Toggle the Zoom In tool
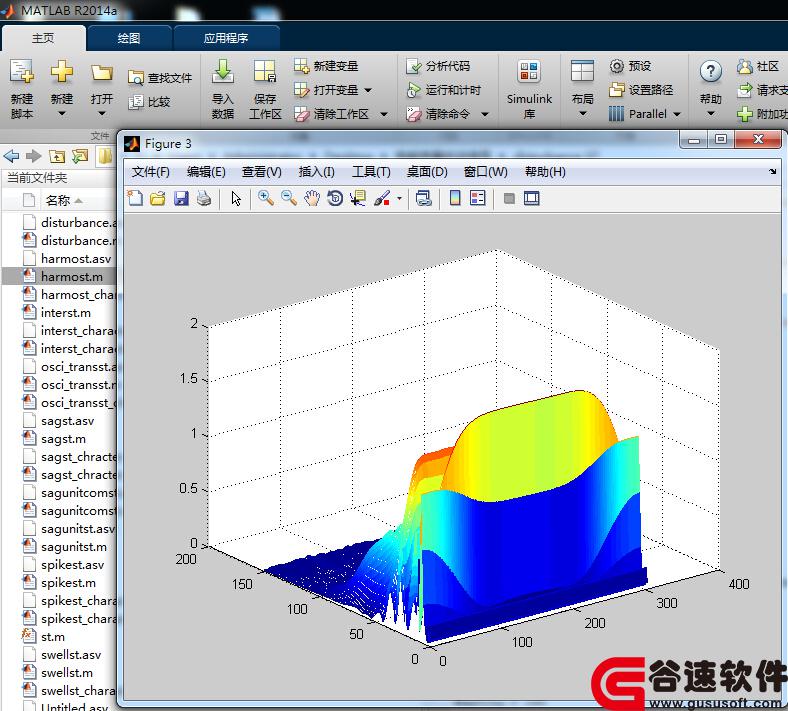788x711 pixels. click(x=265, y=198)
